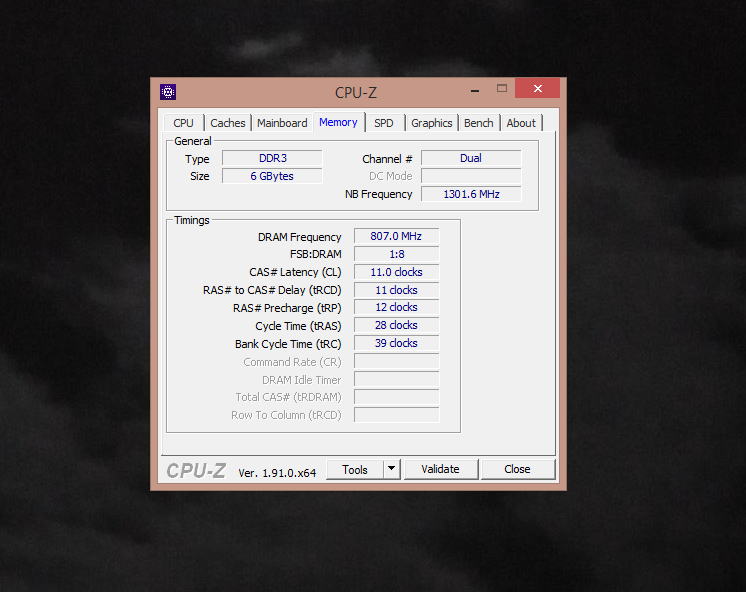This screenshot has height=592, width=746.
Task: Expand the Tools dropdown arrow
Action: point(391,469)
